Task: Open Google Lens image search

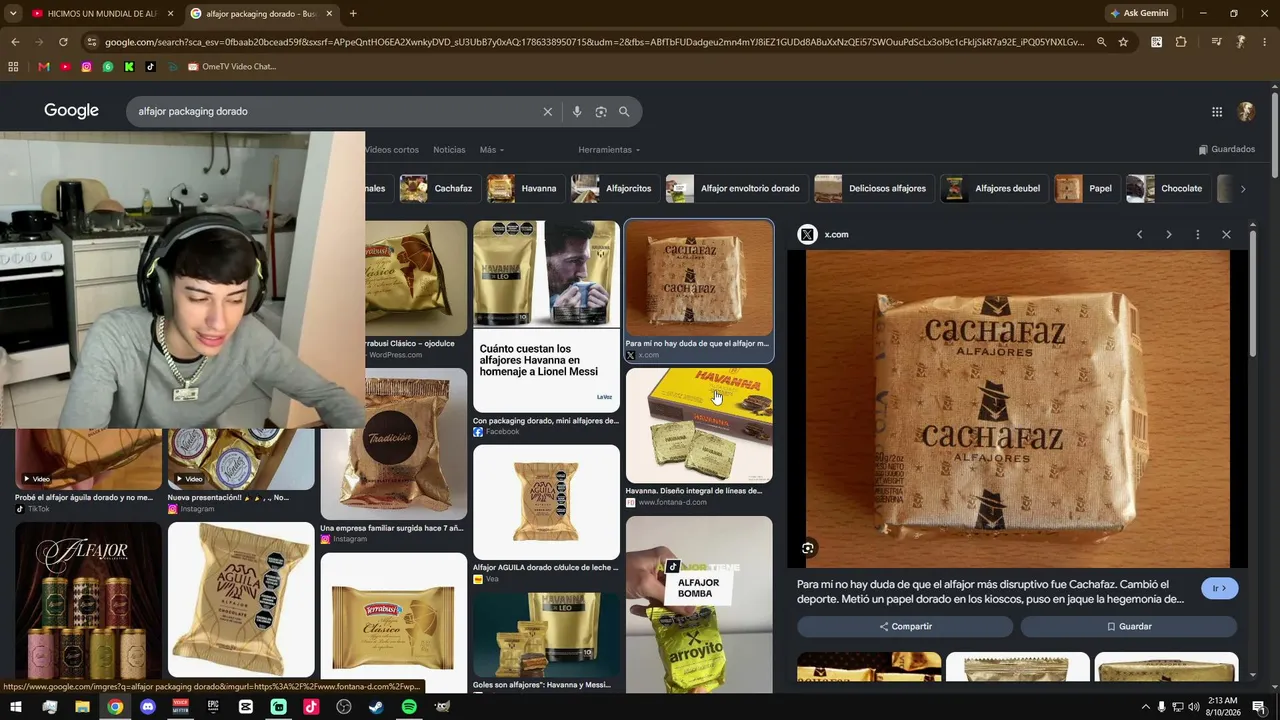Action: tap(601, 112)
